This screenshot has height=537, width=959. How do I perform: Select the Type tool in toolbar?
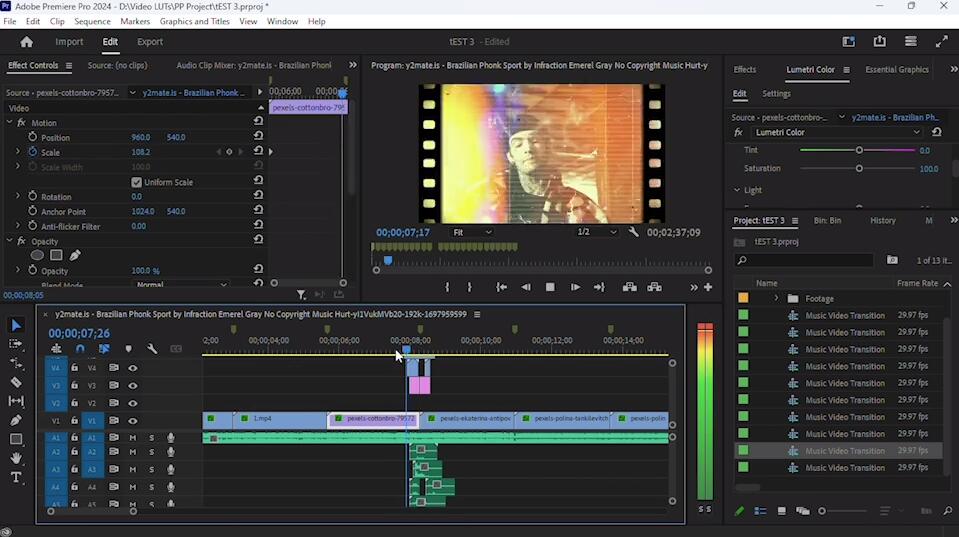pos(16,478)
